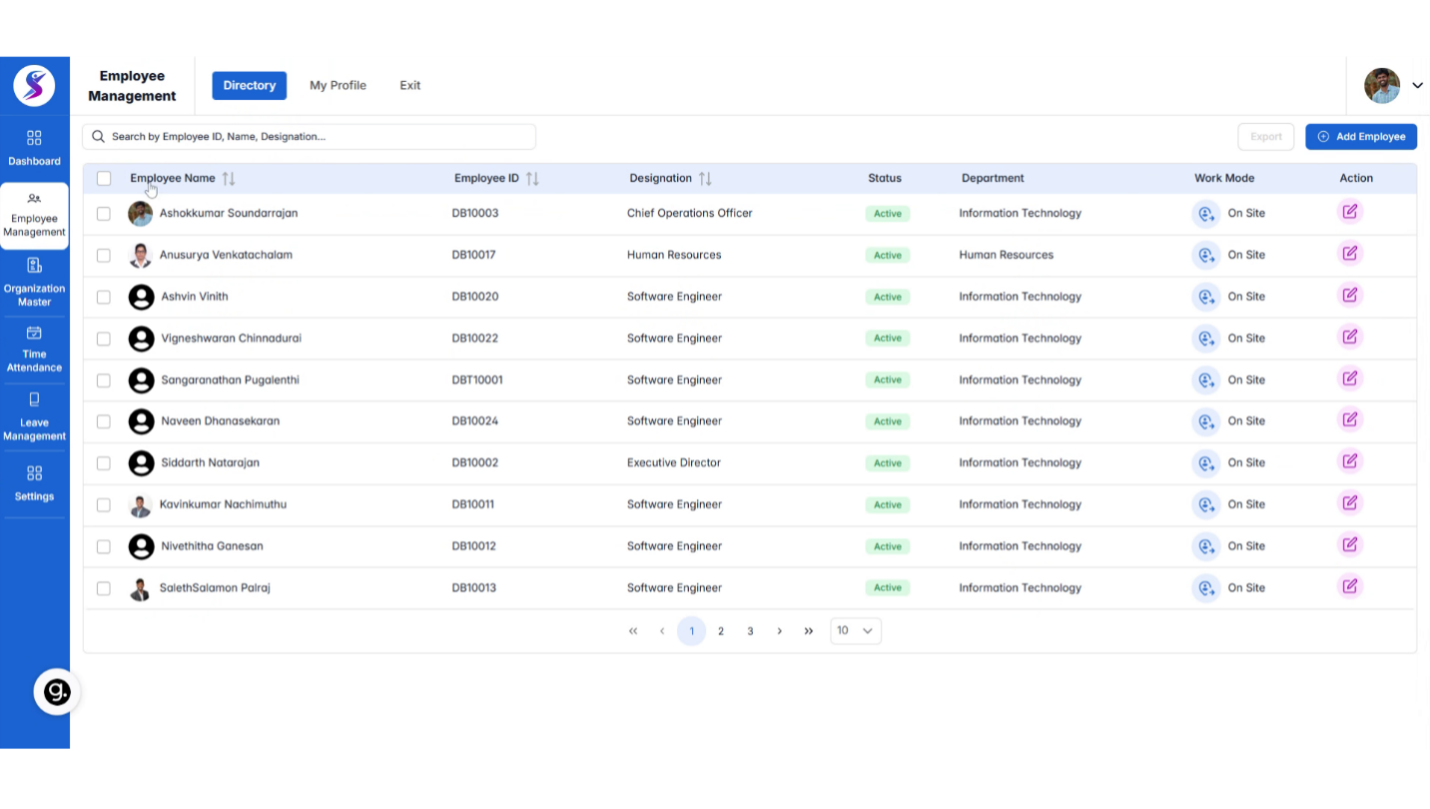Click the circular G logo at bottom left

[x=56, y=691]
